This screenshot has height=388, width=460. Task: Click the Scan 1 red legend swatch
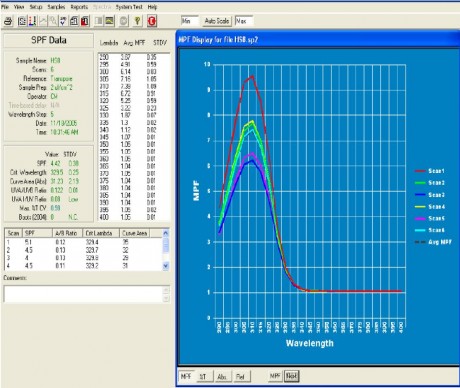[x=420, y=171]
